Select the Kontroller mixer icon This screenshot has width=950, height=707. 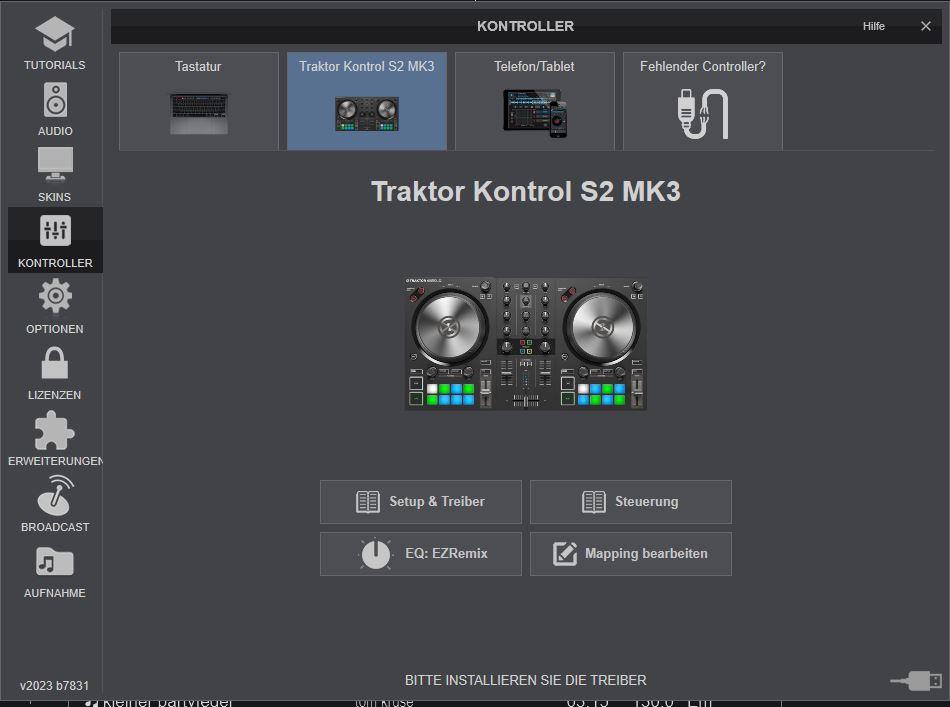(55, 230)
